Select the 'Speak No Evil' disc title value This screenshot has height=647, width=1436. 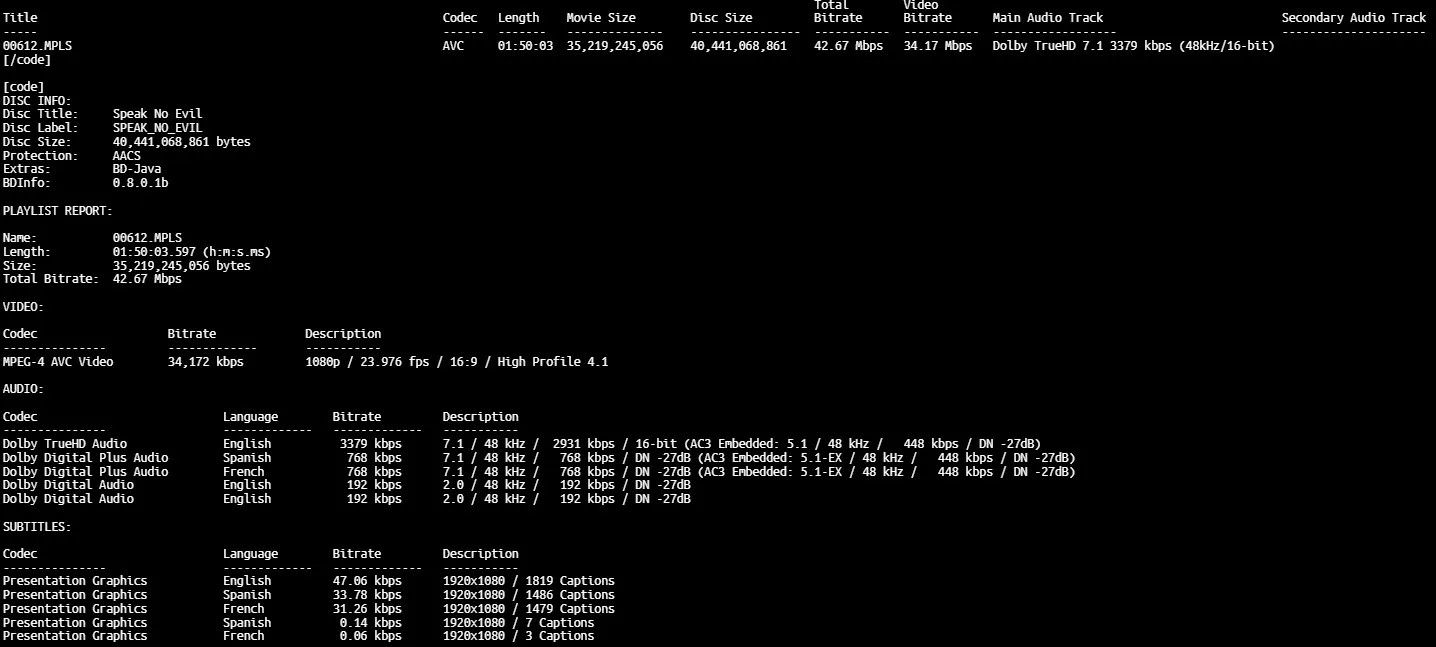[x=157, y=114]
